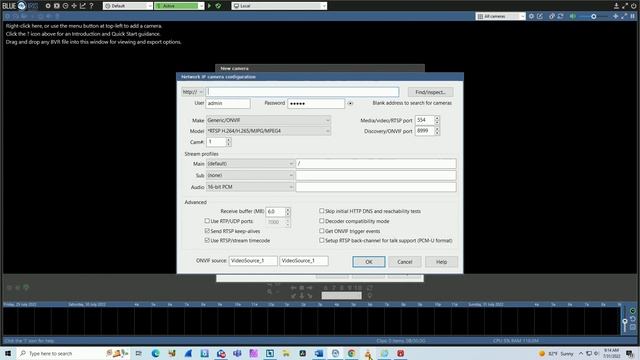Image resolution: width=640 pixels, height=360 pixels.
Task: Enable Skip initial HTTP DNS and reachability tests
Action: [322, 211]
